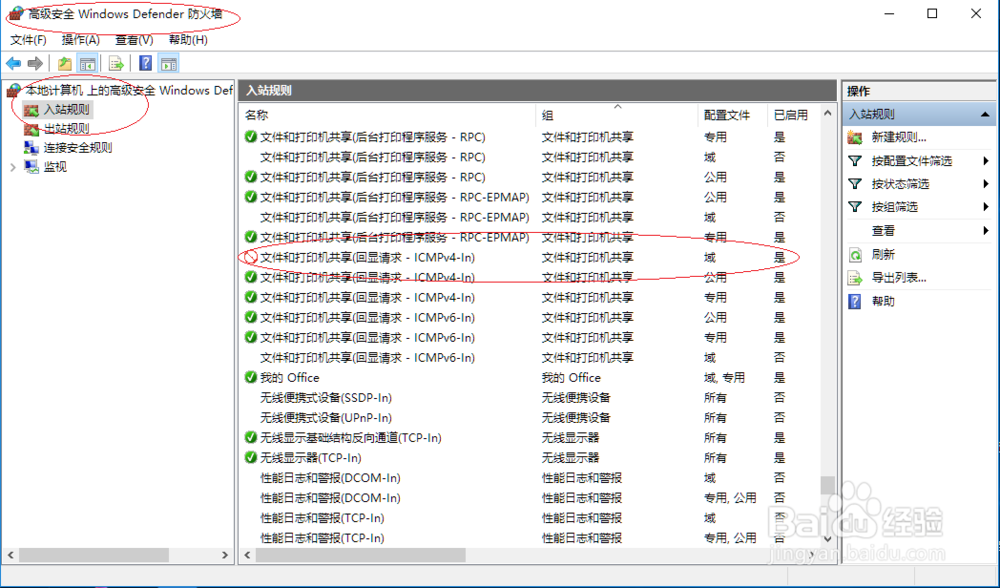Click the export list icon in toolbar
The height and width of the screenshot is (588, 1000).
115,62
